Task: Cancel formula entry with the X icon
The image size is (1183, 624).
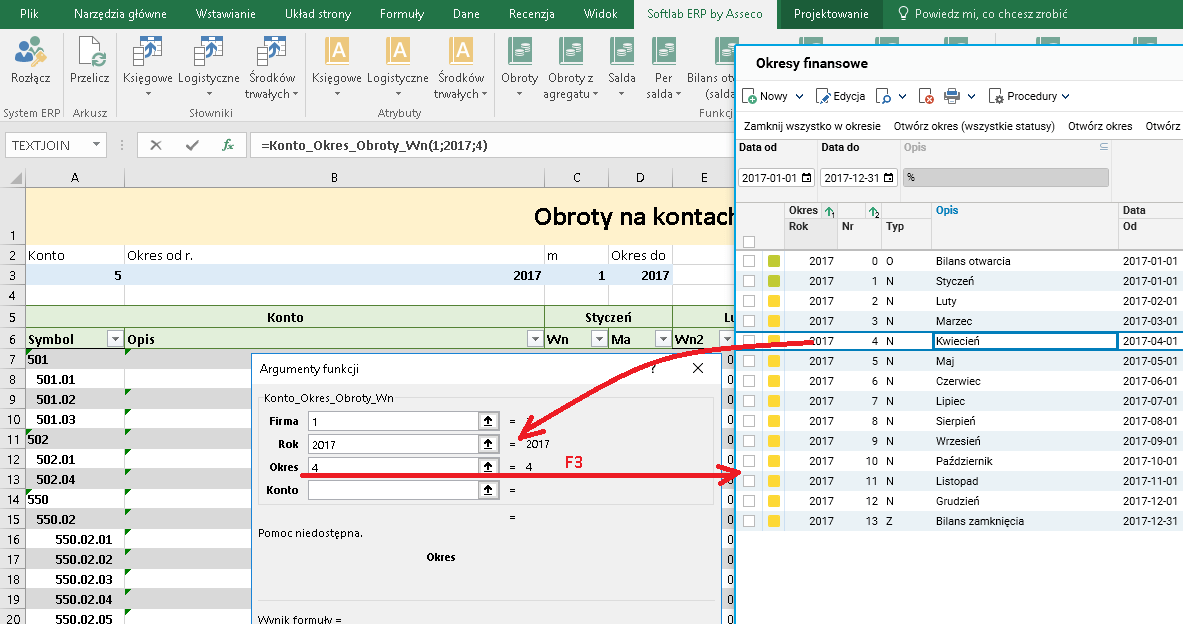Action: click(156, 145)
